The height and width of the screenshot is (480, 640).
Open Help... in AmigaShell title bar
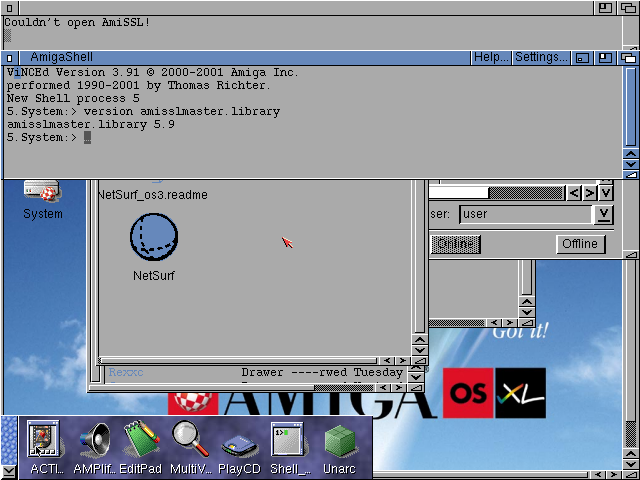pyautogui.click(x=491, y=57)
